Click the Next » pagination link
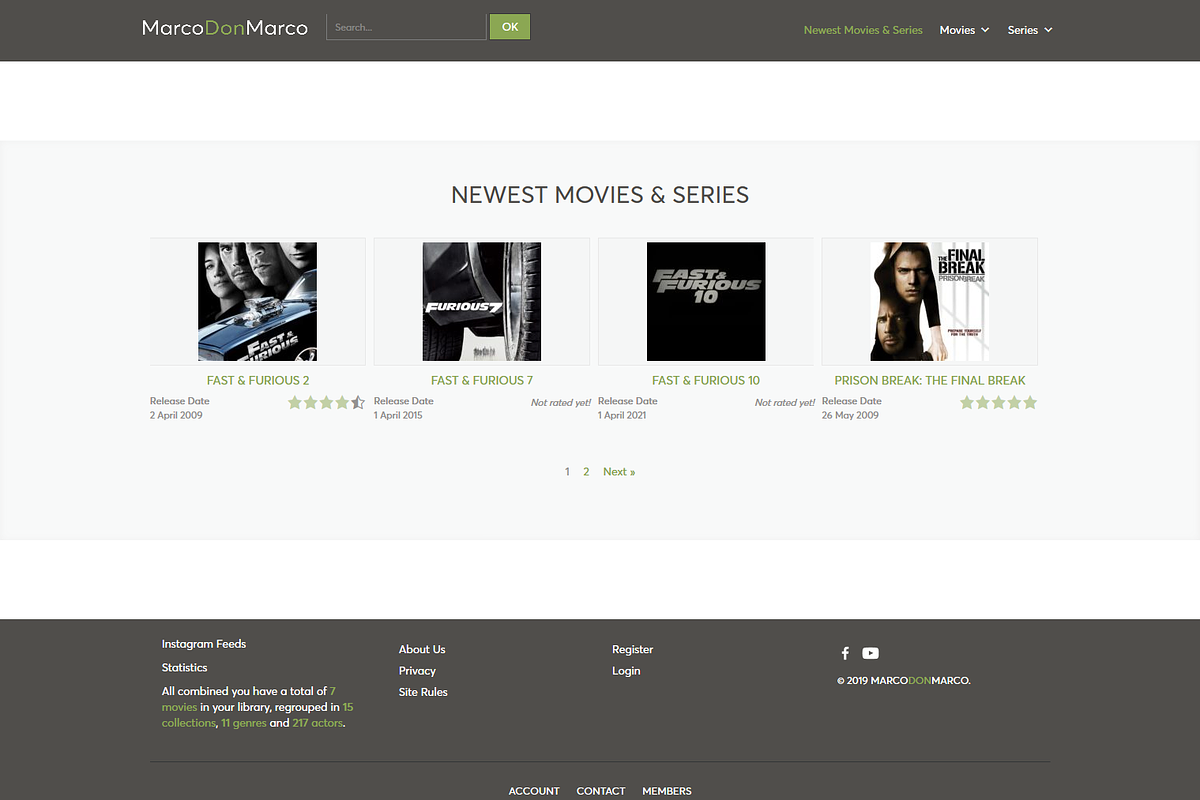1200x800 pixels. [619, 471]
